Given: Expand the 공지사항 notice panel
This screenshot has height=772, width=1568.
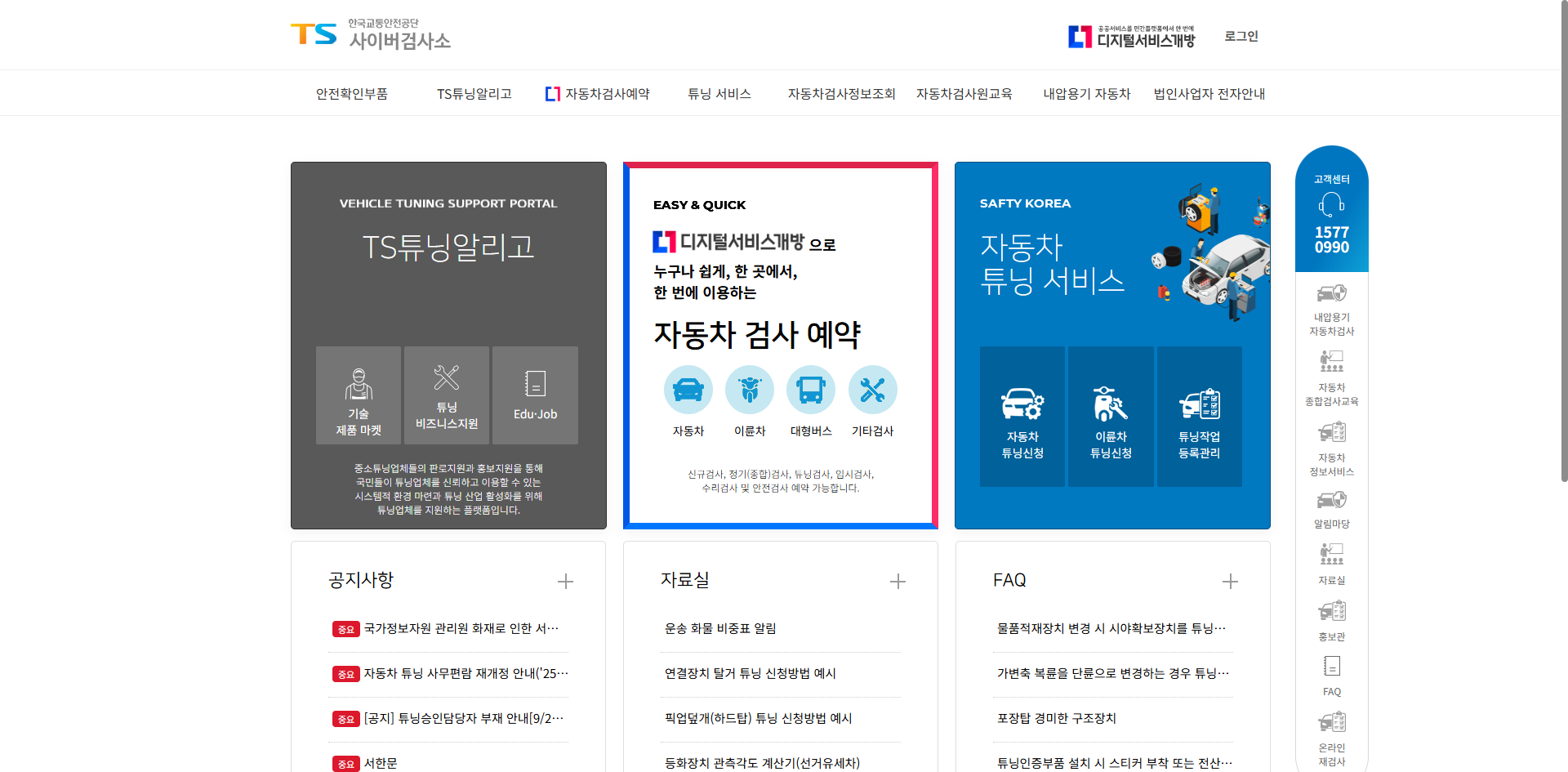Looking at the screenshot, I should tap(565, 581).
